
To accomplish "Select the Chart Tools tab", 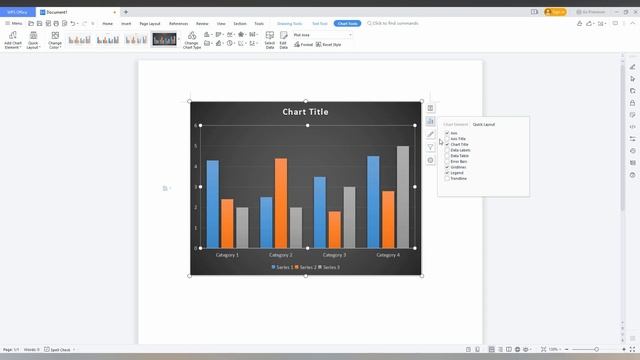I will 347,24.
